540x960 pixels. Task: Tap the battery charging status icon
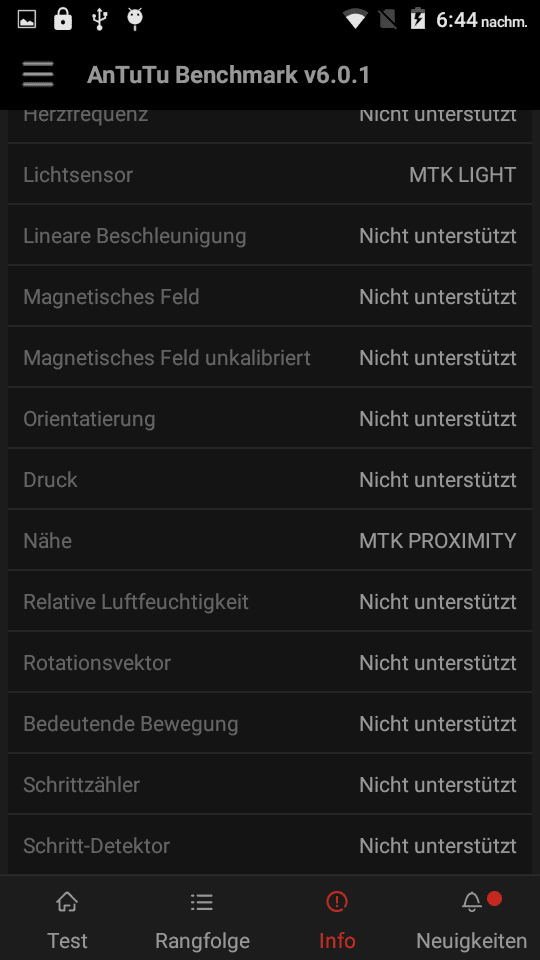[418, 19]
